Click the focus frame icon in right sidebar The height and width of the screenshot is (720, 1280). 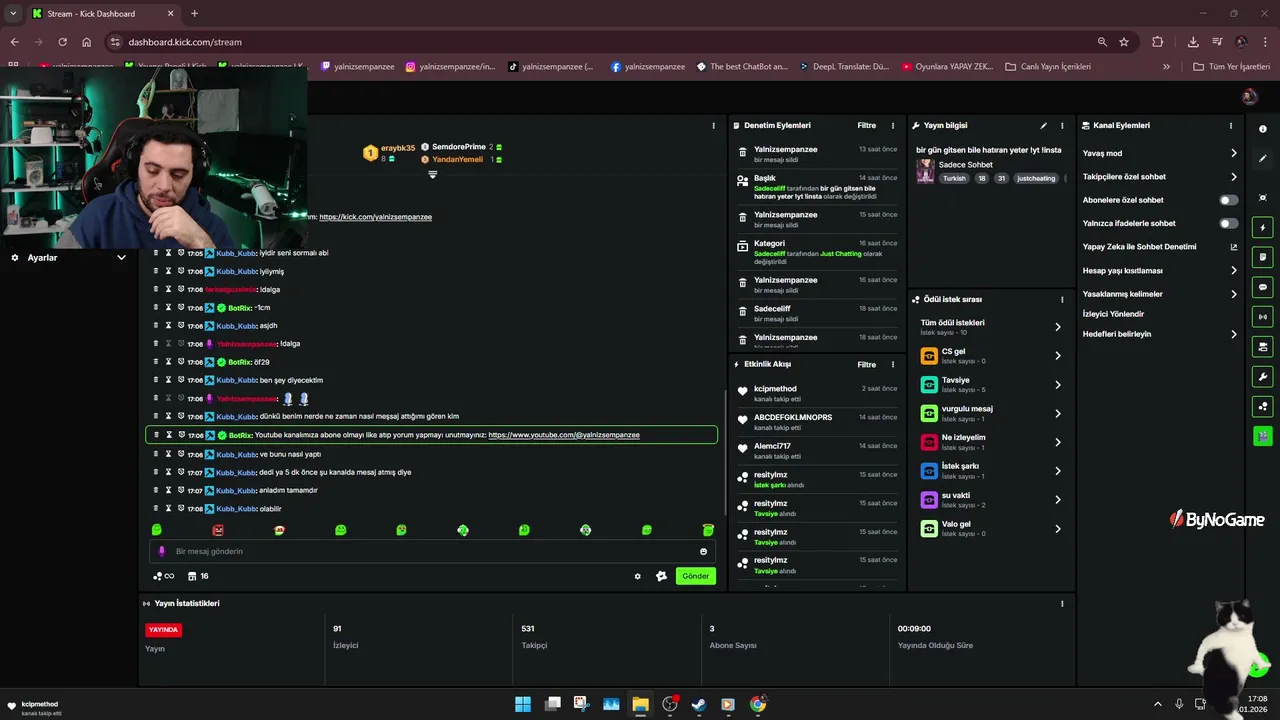(x=1262, y=198)
